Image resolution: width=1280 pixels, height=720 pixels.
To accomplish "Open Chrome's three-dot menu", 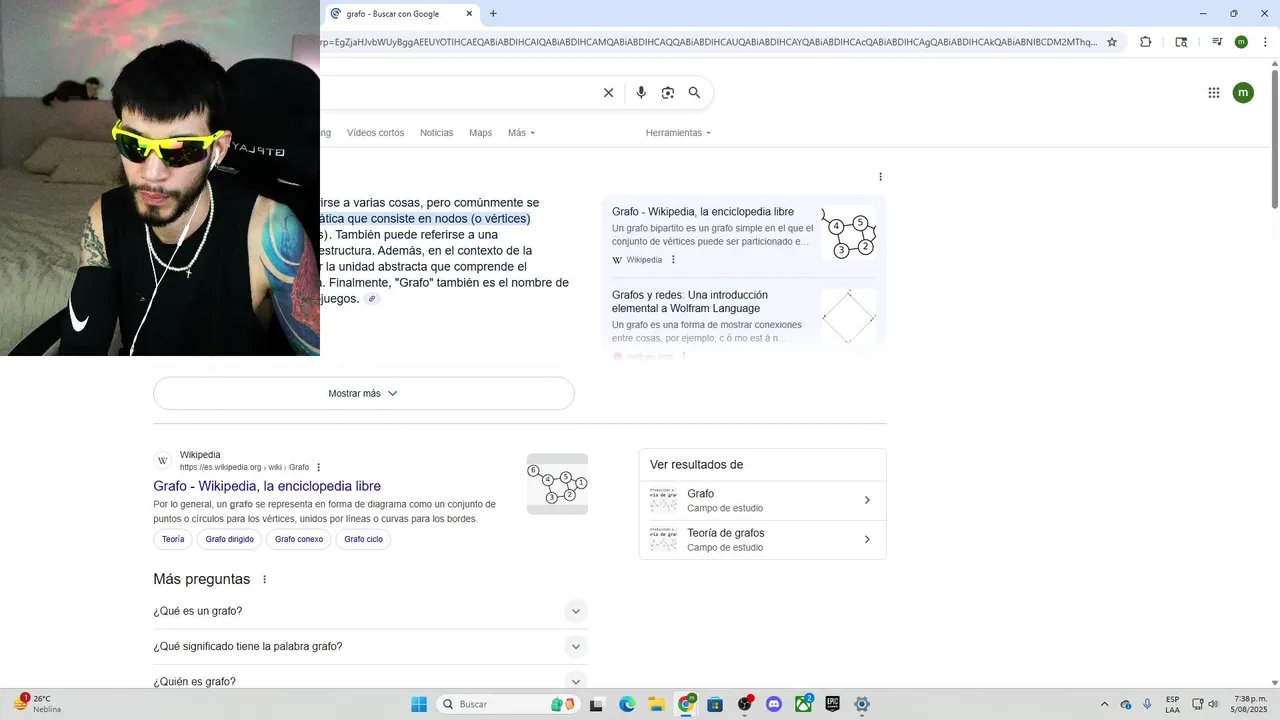I will click(1266, 42).
